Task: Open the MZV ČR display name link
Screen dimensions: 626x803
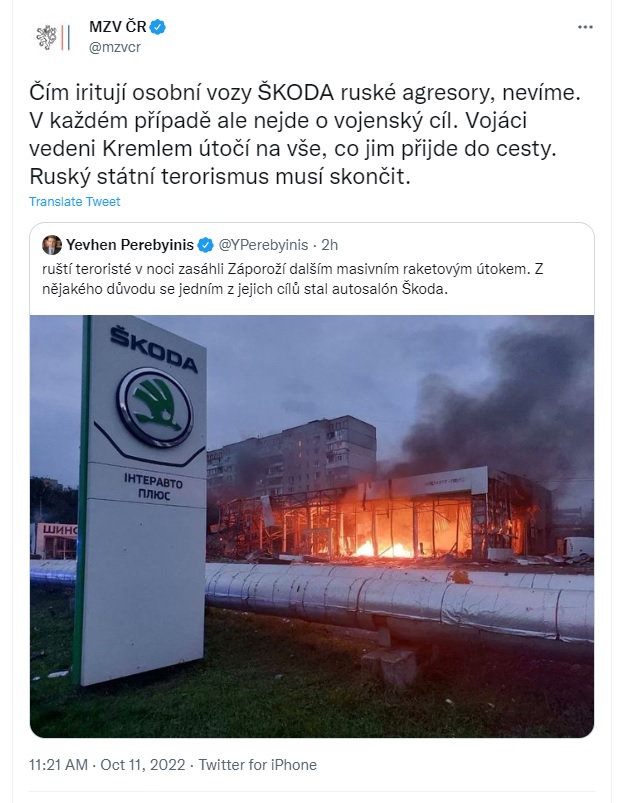Action: (118, 27)
